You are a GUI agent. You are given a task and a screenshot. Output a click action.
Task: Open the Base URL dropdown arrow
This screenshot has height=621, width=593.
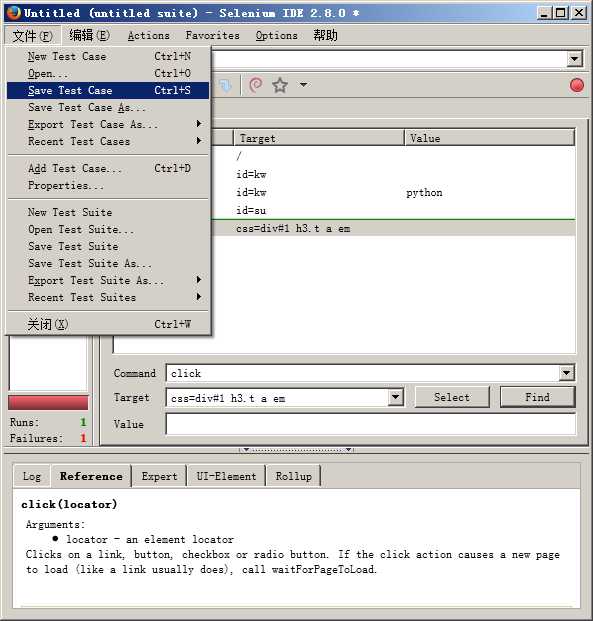(x=574, y=59)
